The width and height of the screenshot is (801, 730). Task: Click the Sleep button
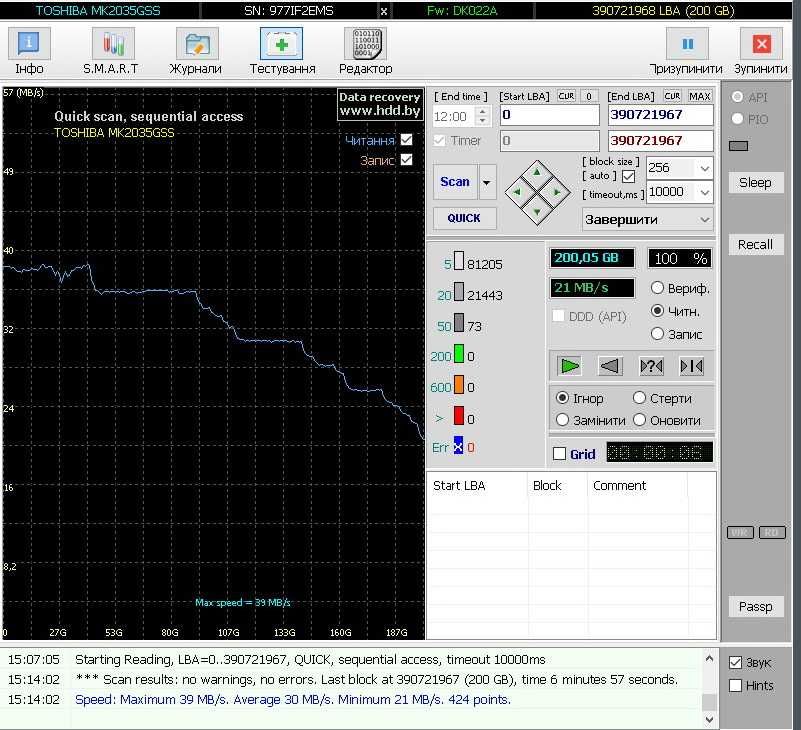pos(755,182)
